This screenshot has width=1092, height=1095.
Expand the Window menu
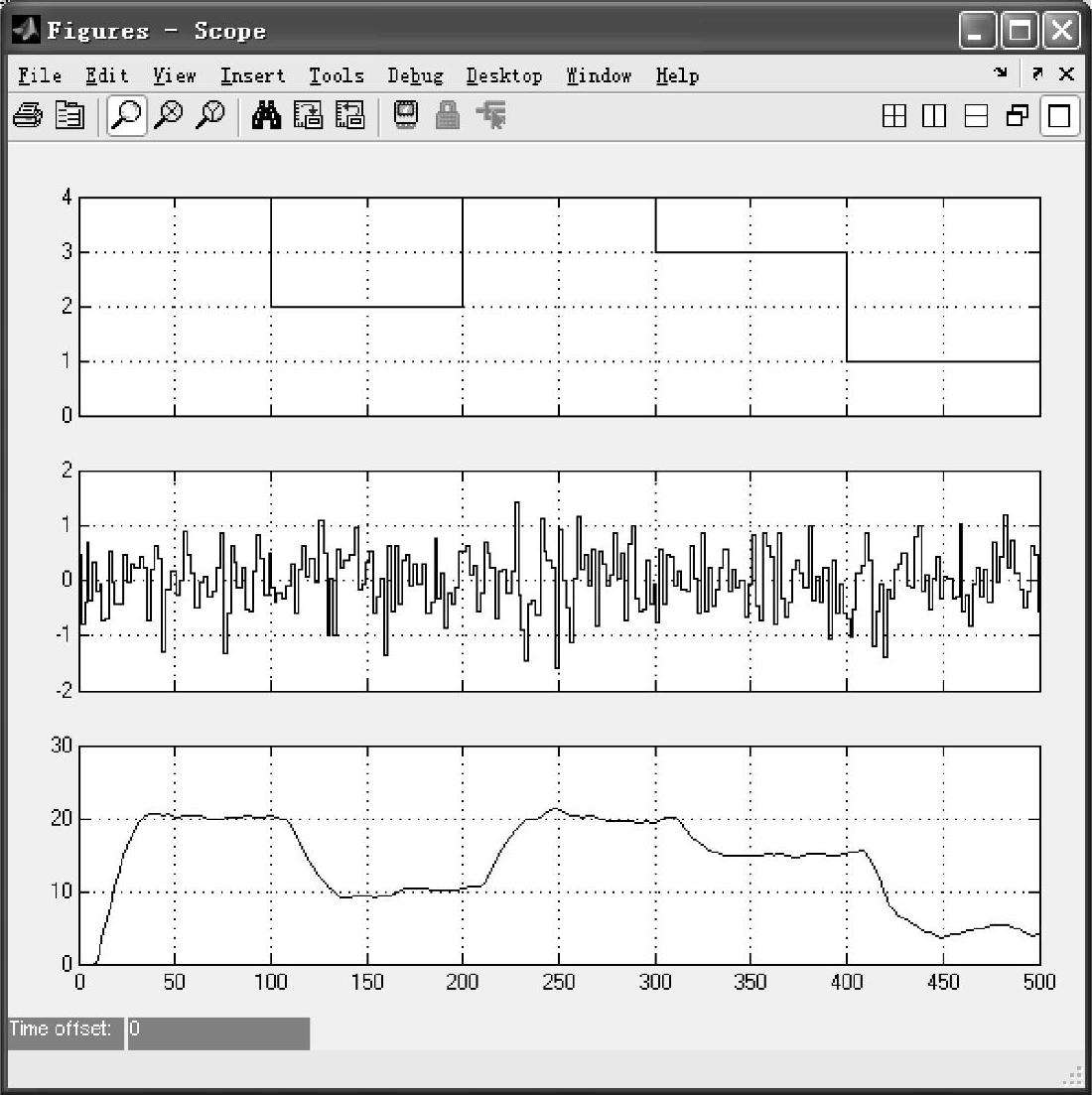coord(599,76)
